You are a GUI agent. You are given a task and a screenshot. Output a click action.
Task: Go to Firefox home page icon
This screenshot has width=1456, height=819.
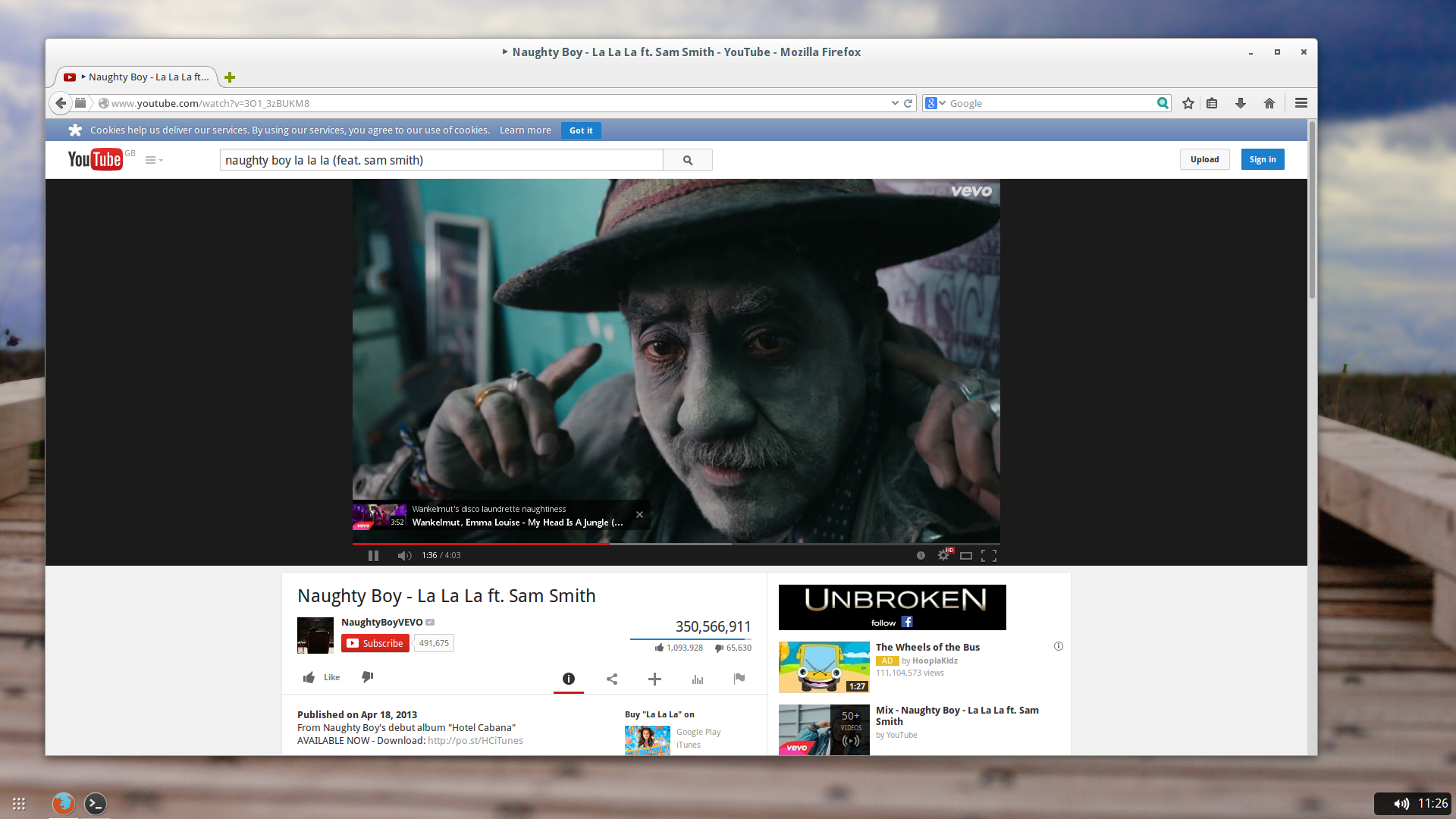click(1269, 103)
